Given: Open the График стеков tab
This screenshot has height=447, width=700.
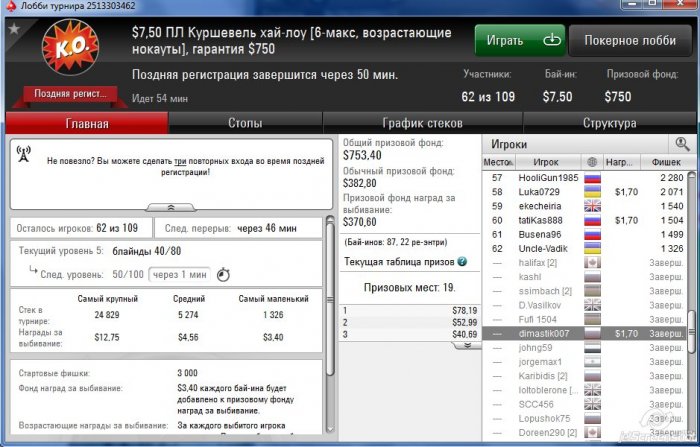Looking at the screenshot, I should [422, 123].
